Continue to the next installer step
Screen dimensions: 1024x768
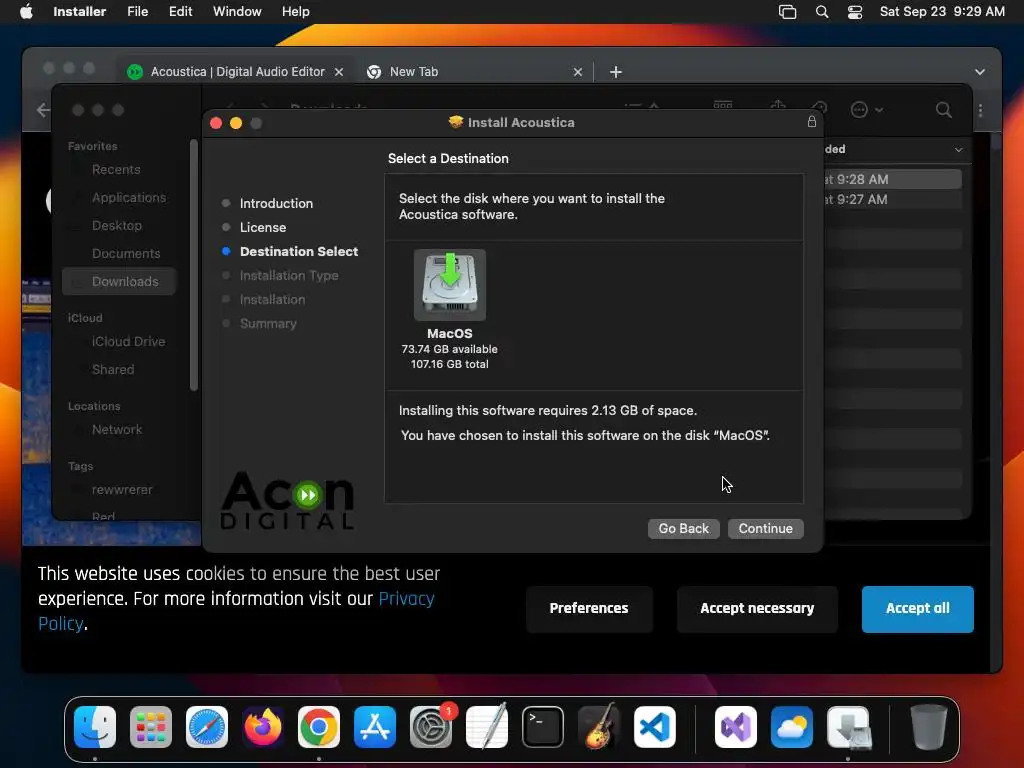coord(765,528)
